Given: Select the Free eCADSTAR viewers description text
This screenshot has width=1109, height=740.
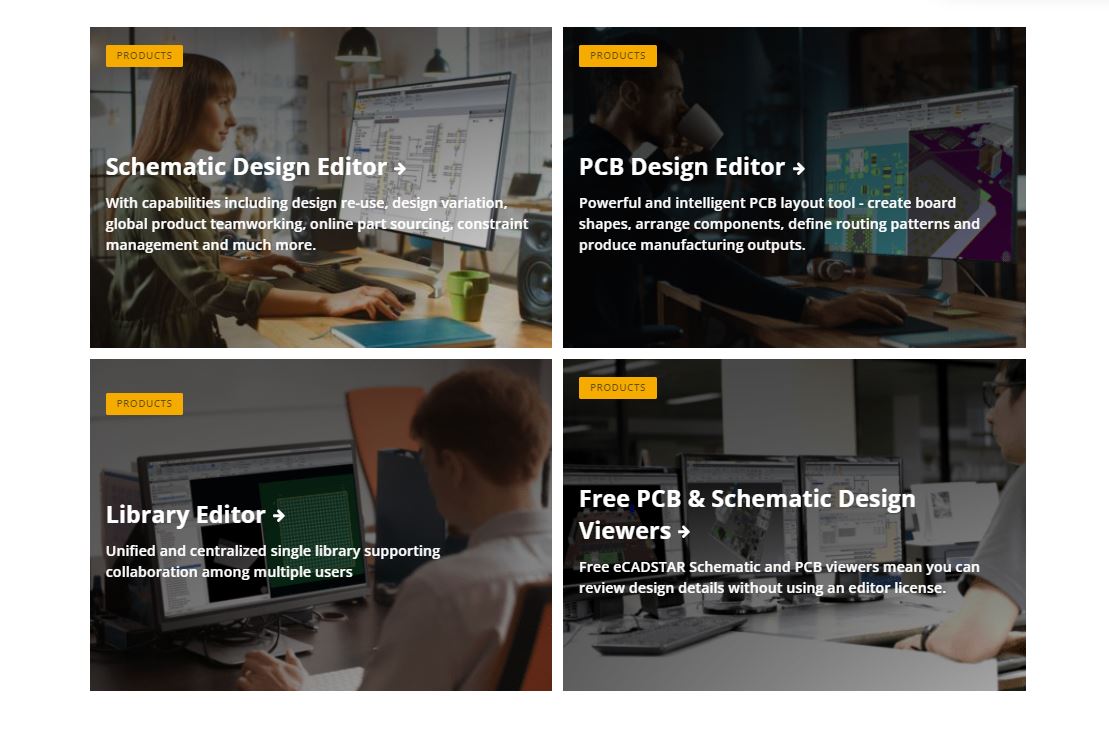Looking at the screenshot, I should pyautogui.click(x=779, y=577).
